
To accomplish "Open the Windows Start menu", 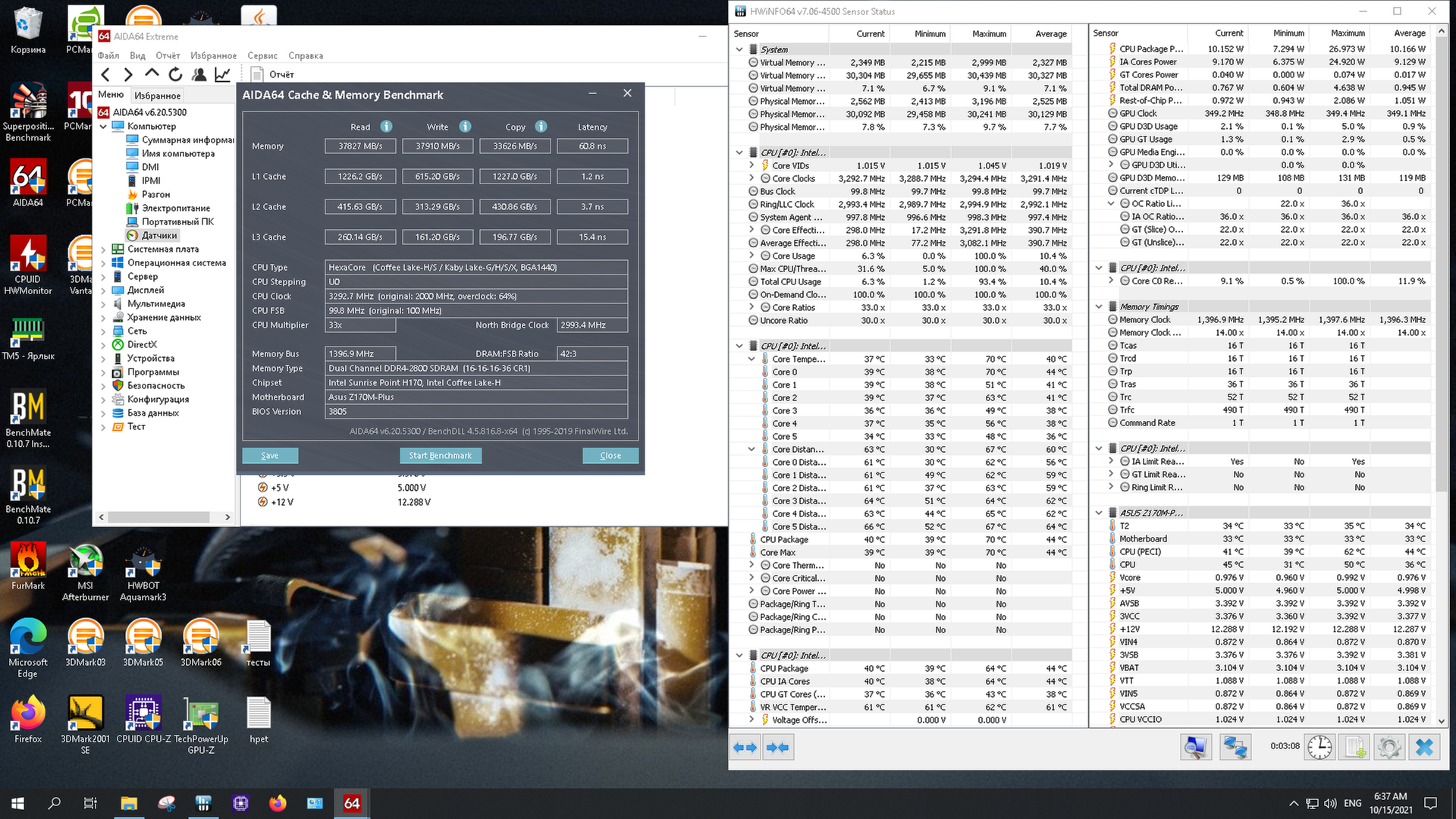I will coord(18,803).
